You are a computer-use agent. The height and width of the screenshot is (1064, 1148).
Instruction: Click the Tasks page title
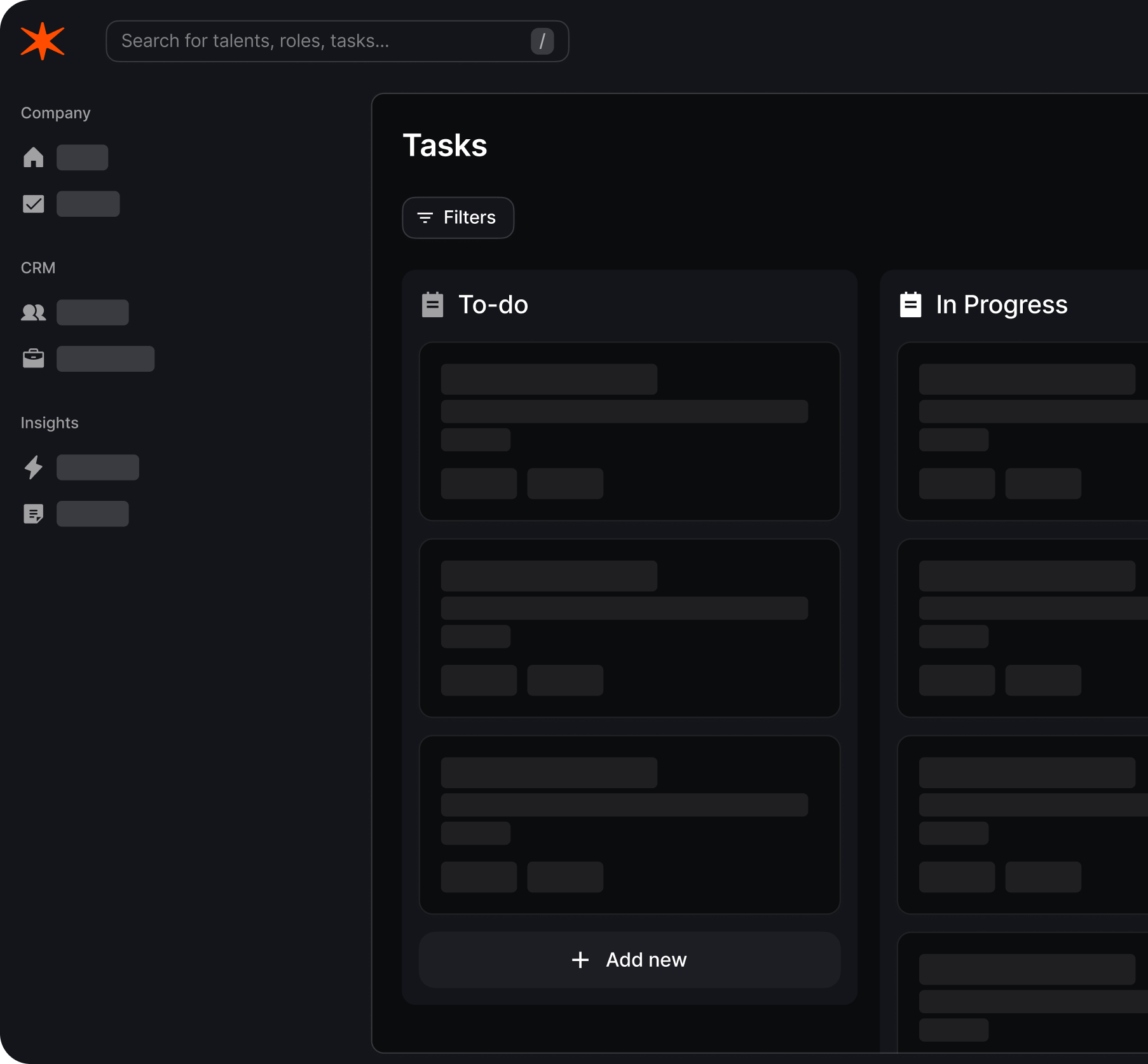445,145
